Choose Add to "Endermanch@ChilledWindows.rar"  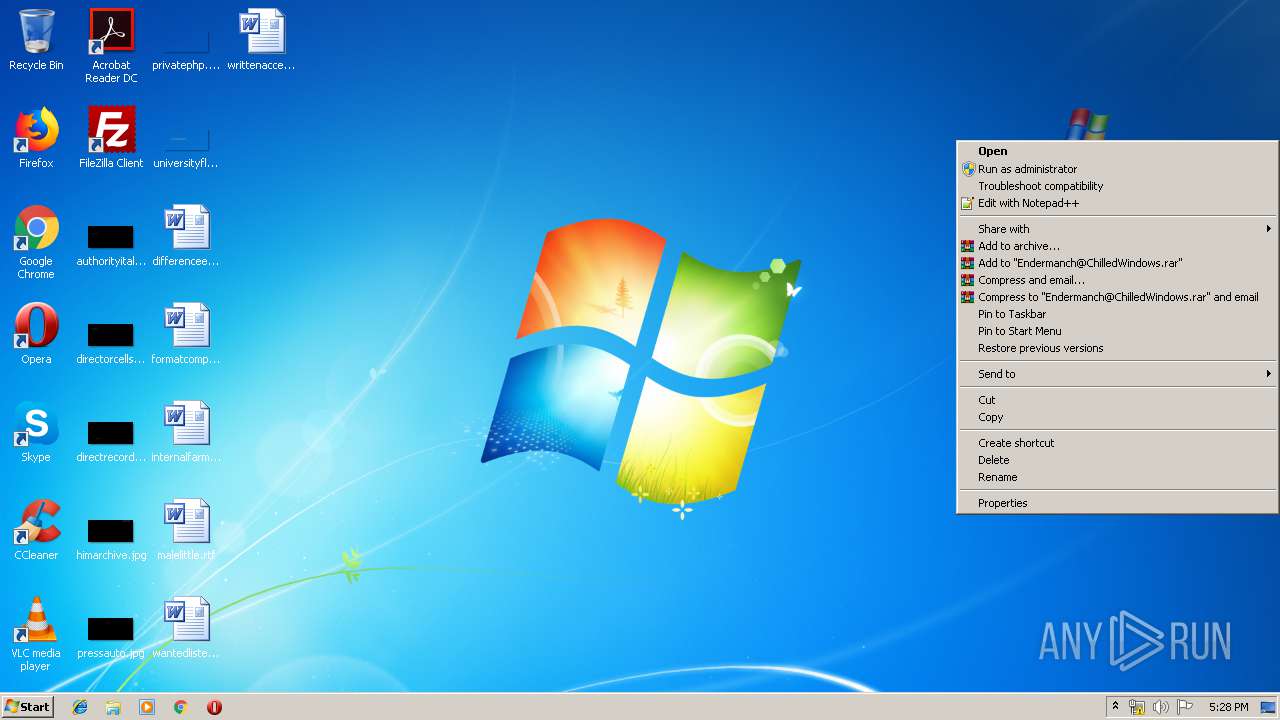pos(1117,263)
